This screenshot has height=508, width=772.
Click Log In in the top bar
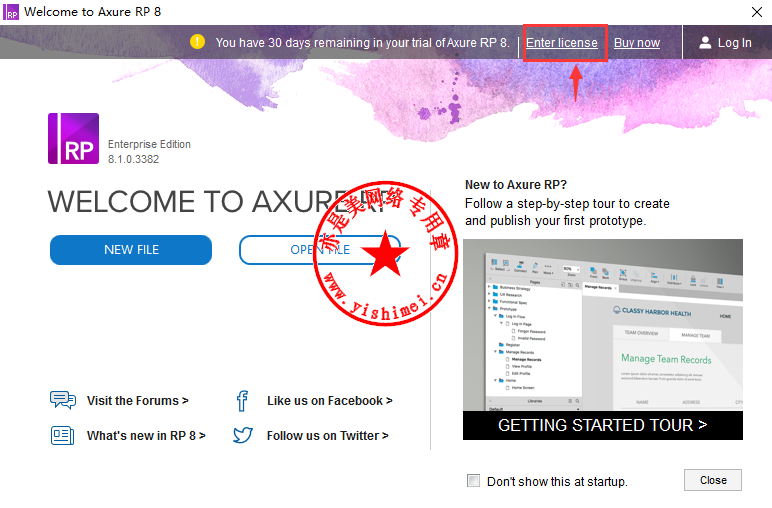734,43
